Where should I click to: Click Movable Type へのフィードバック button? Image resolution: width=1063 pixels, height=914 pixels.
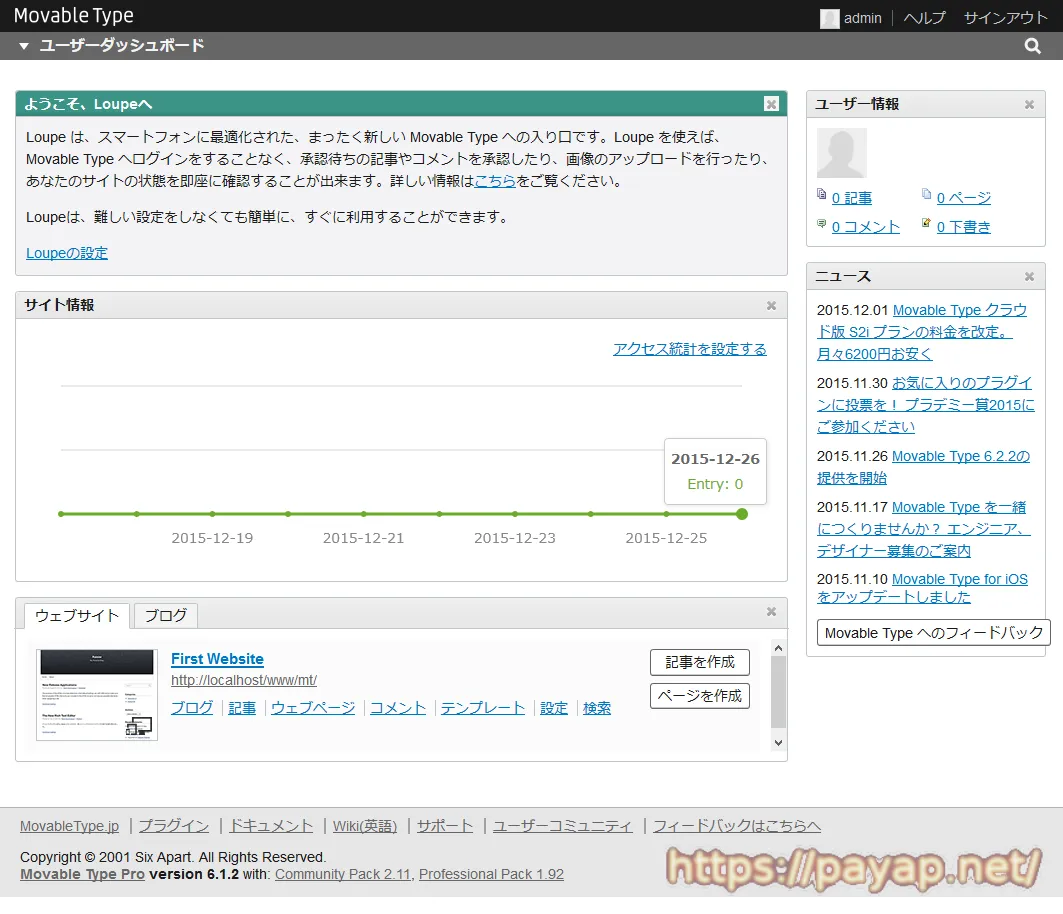coord(933,633)
